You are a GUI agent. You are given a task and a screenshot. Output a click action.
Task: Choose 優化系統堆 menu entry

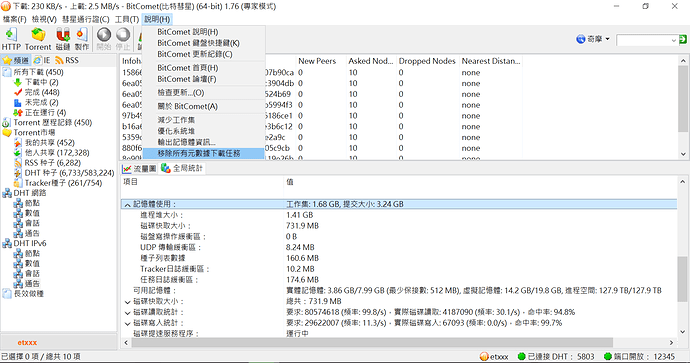(204, 131)
